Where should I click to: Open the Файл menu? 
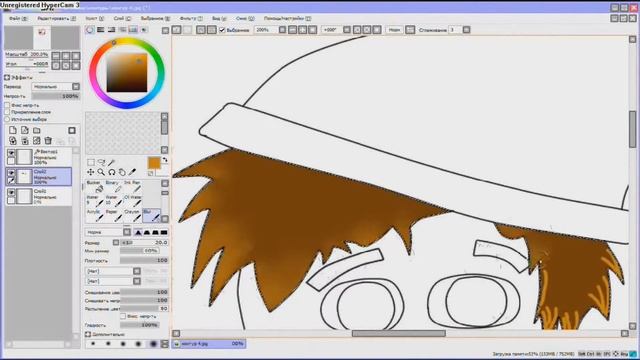coord(18,18)
